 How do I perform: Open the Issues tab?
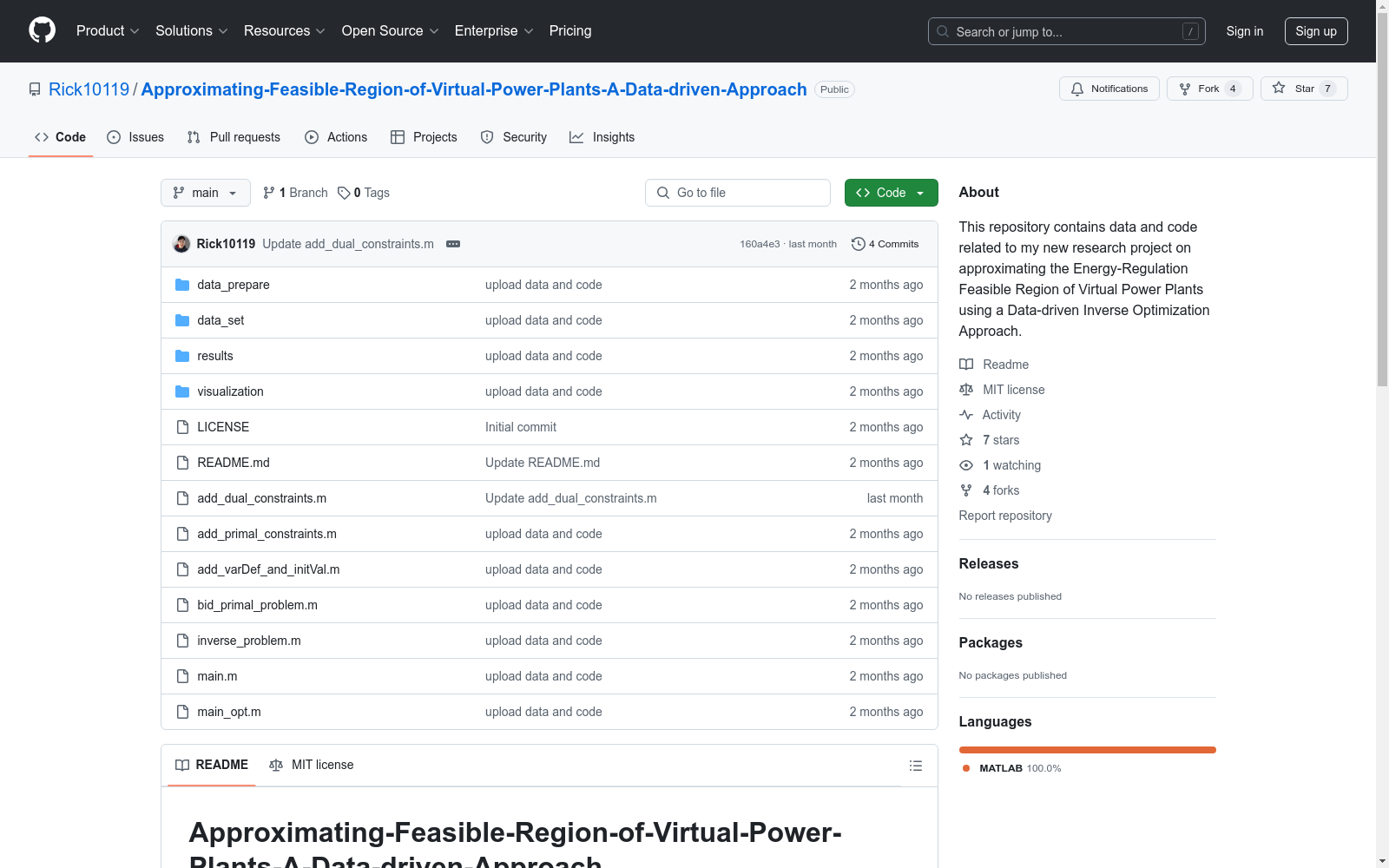135,137
